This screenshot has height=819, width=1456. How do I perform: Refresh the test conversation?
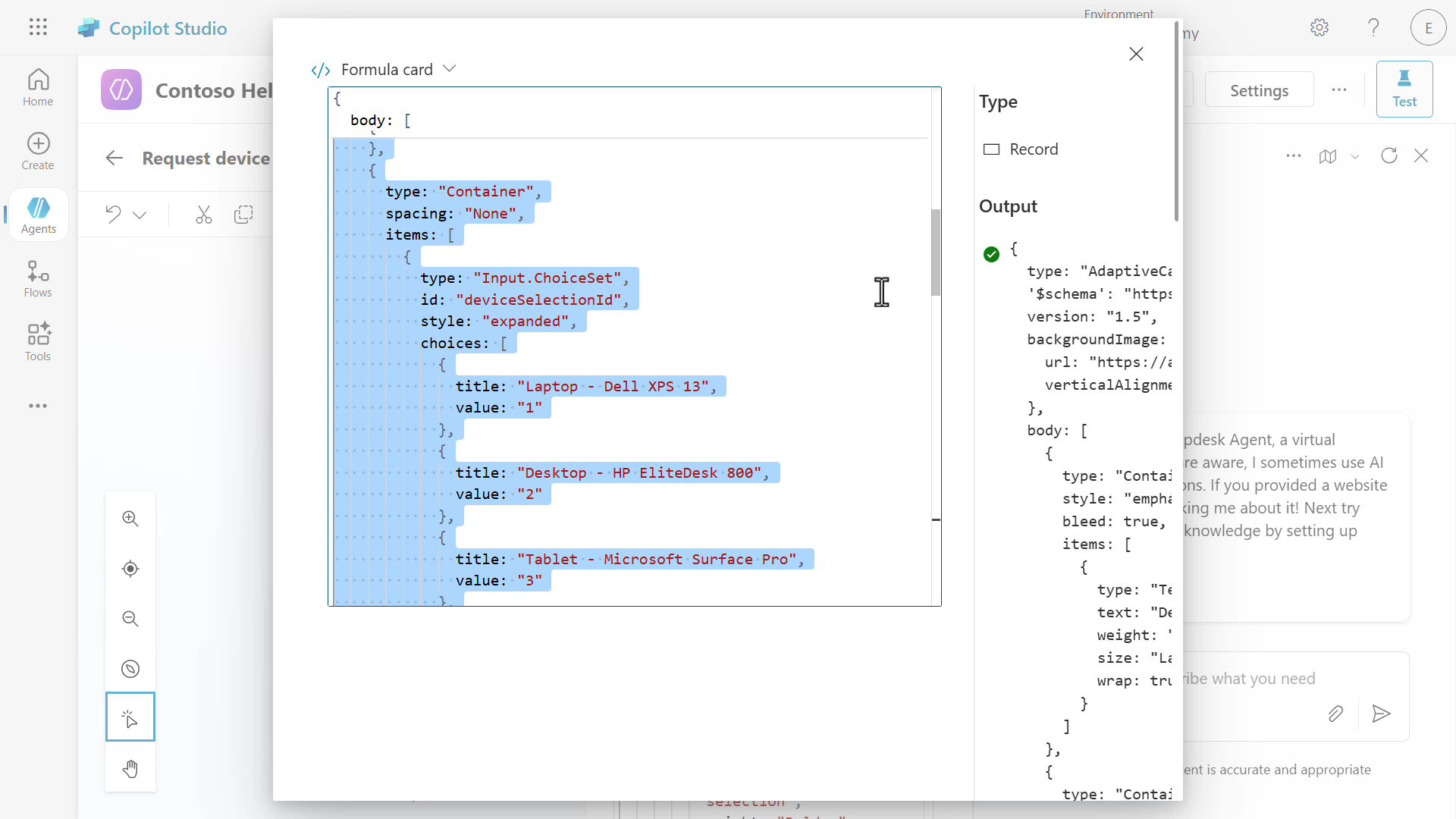(x=1389, y=155)
